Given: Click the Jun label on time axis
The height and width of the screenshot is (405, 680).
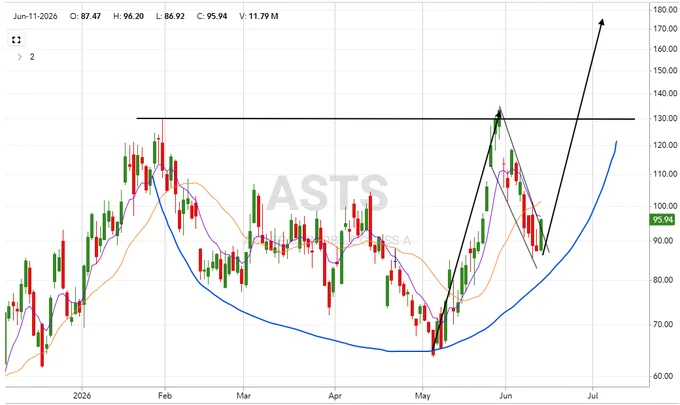Looking at the screenshot, I should click(x=506, y=395).
